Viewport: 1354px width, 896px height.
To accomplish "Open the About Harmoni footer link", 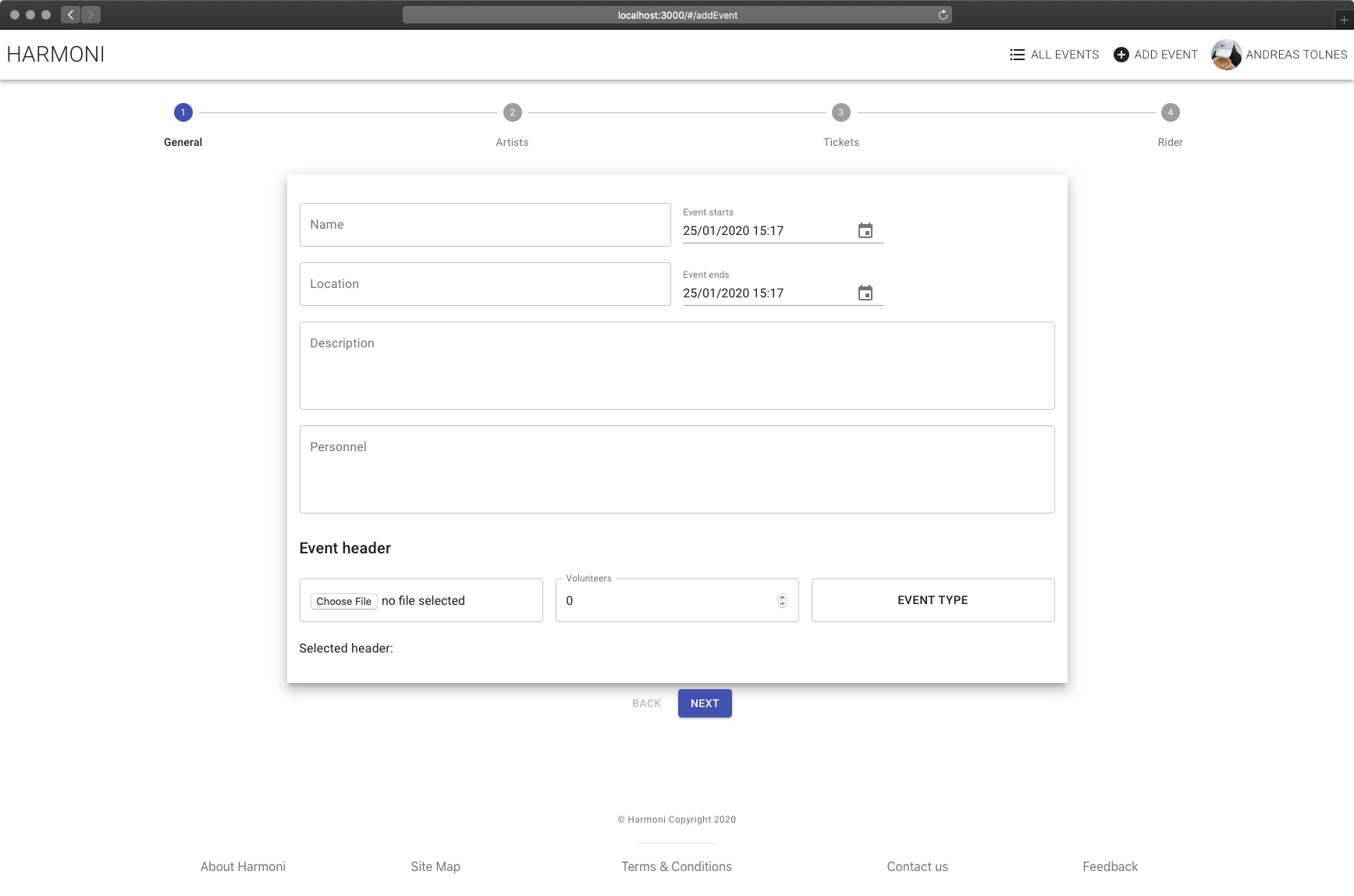I will (243, 866).
